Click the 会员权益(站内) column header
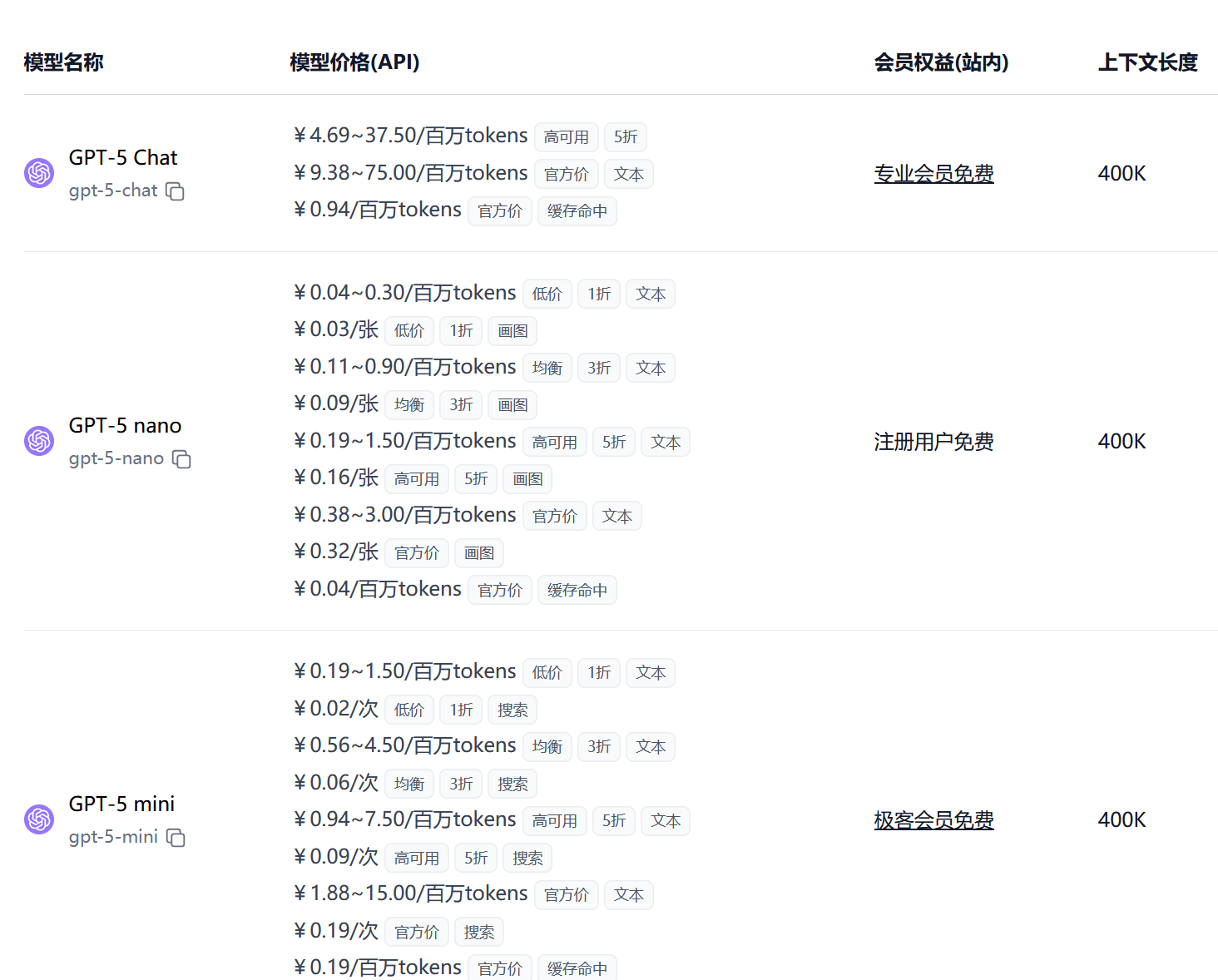 [x=941, y=62]
